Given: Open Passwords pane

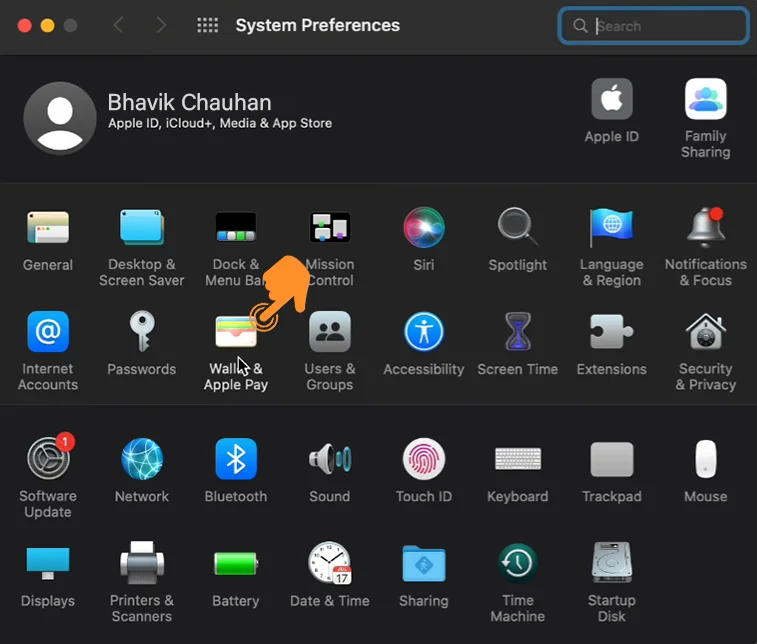Looking at the screenshot, I should [141, 332].
